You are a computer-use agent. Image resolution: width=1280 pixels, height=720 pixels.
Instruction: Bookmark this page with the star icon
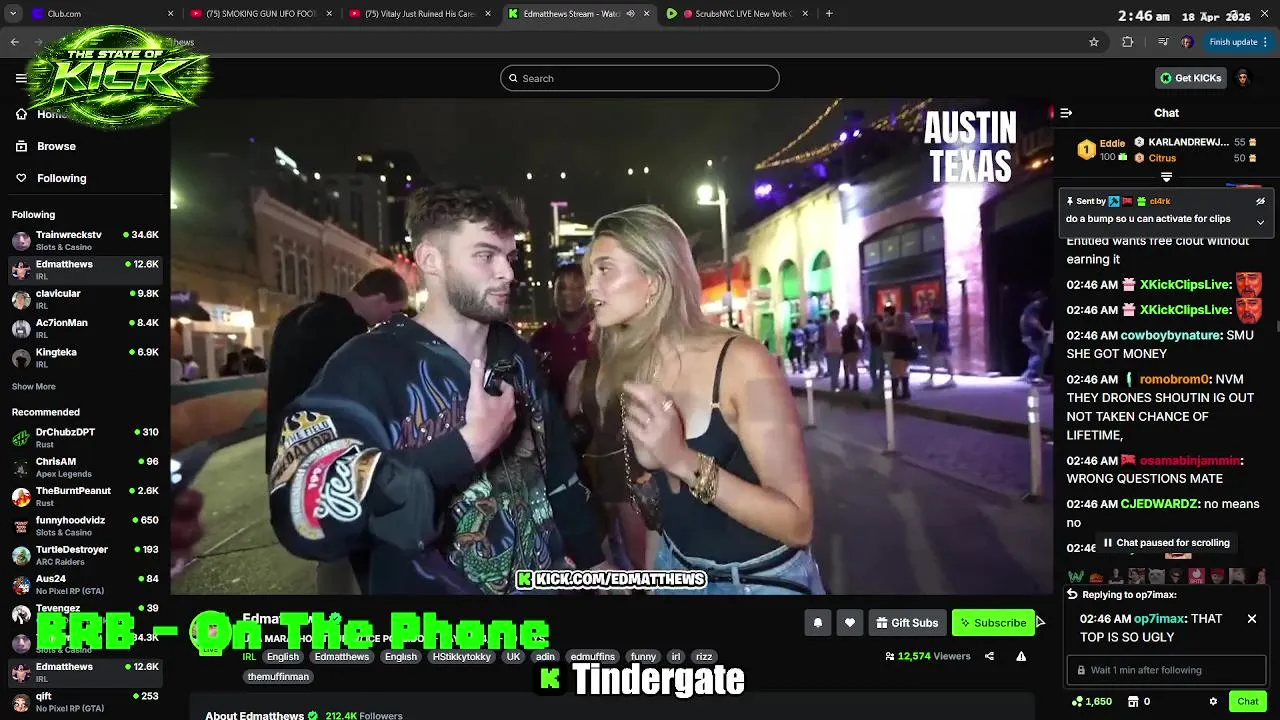click(1094, 42)
